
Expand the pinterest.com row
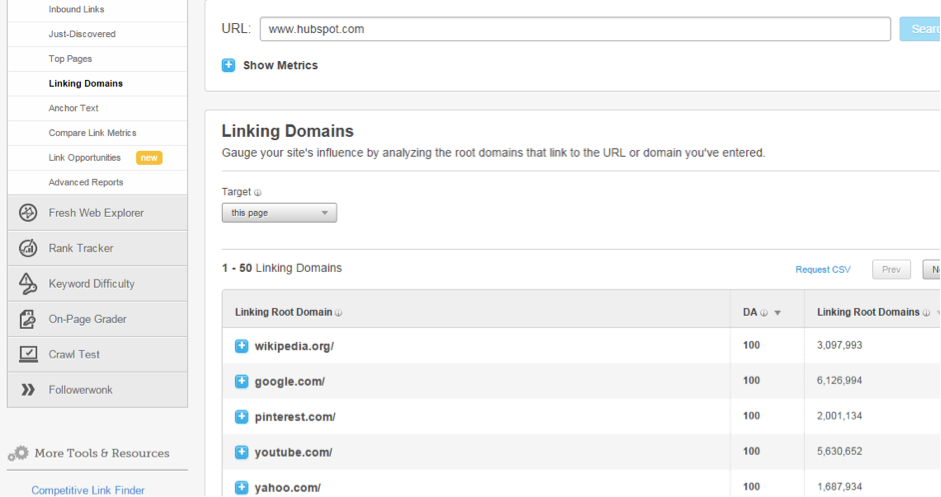[x=241, y=417]
